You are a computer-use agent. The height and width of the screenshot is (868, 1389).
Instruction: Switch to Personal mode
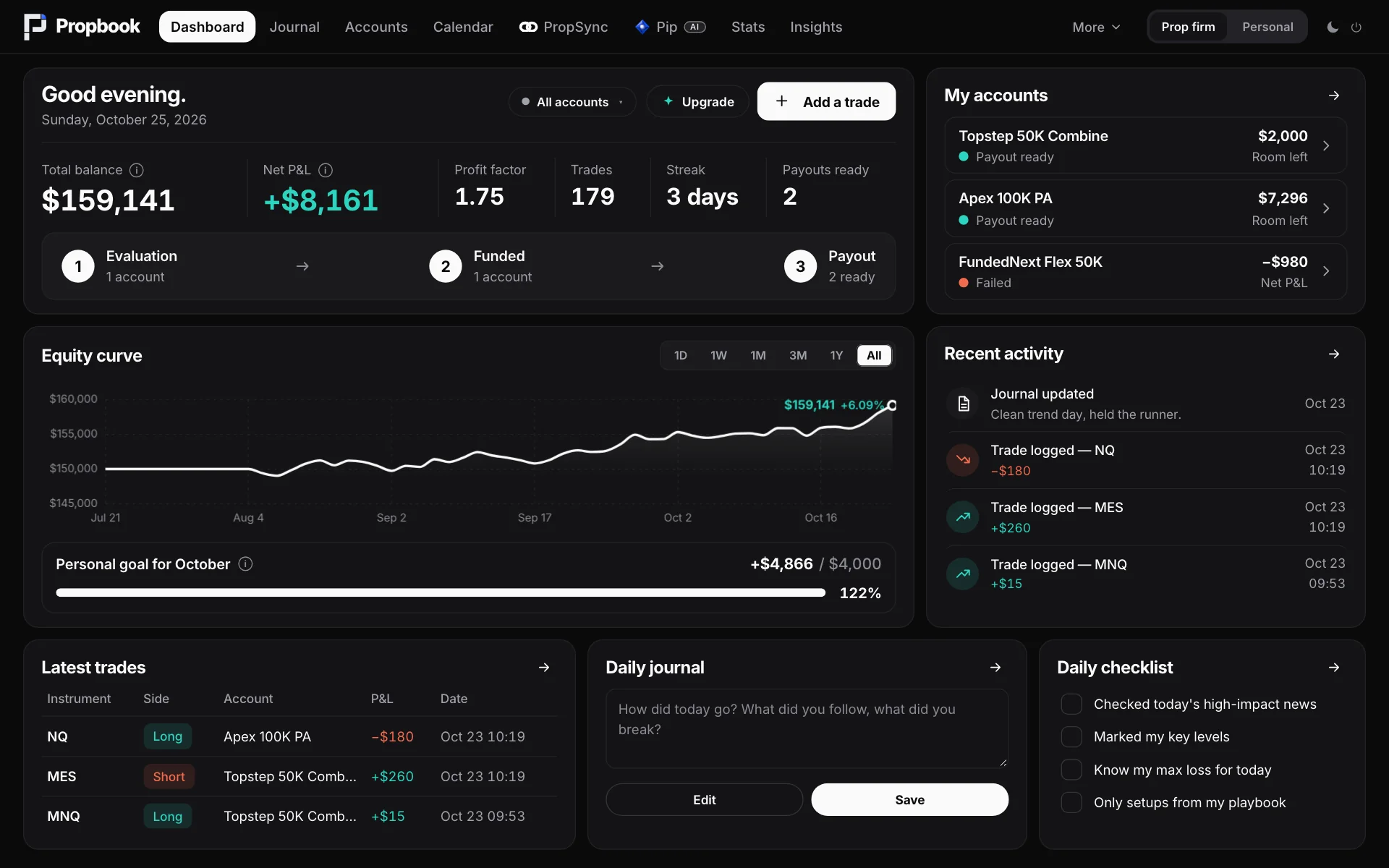click(1267, 27)
